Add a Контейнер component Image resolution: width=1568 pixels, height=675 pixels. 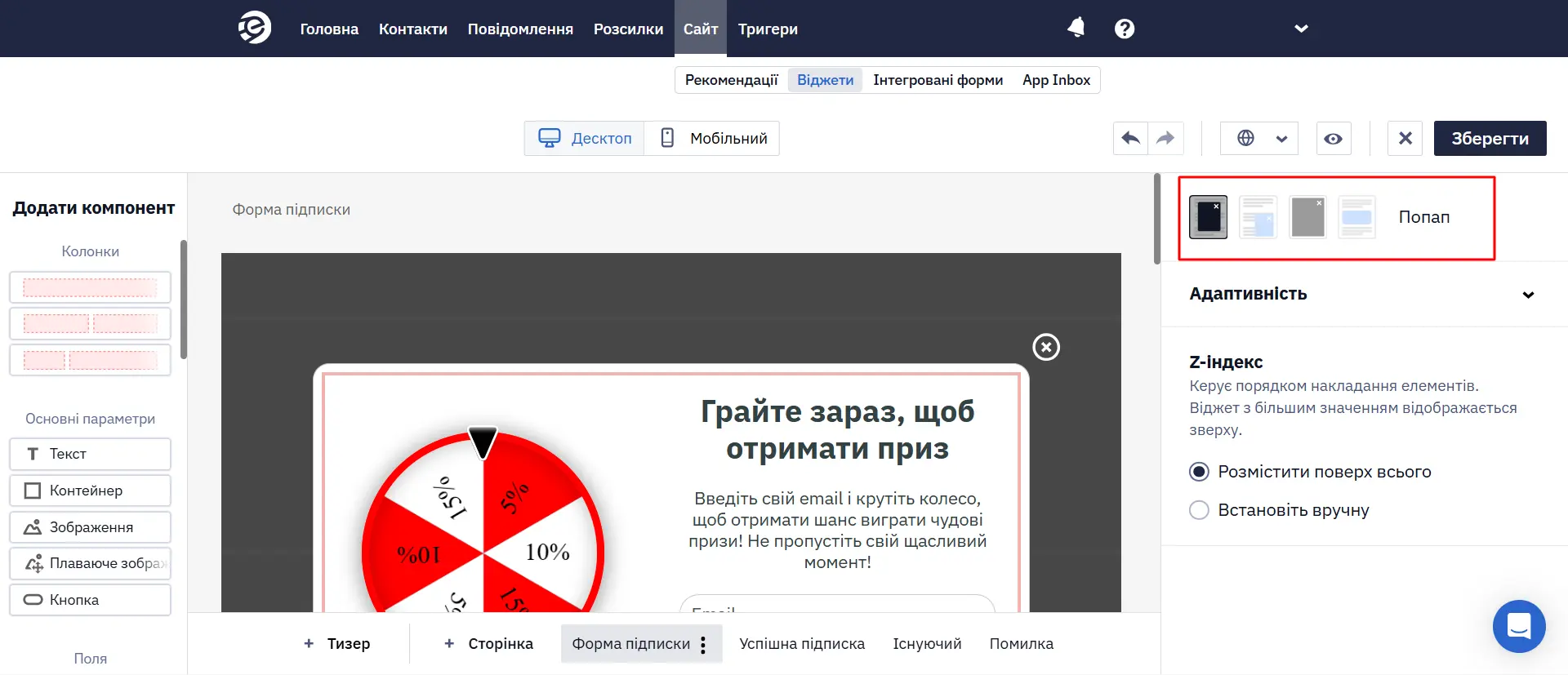[90, 491]
